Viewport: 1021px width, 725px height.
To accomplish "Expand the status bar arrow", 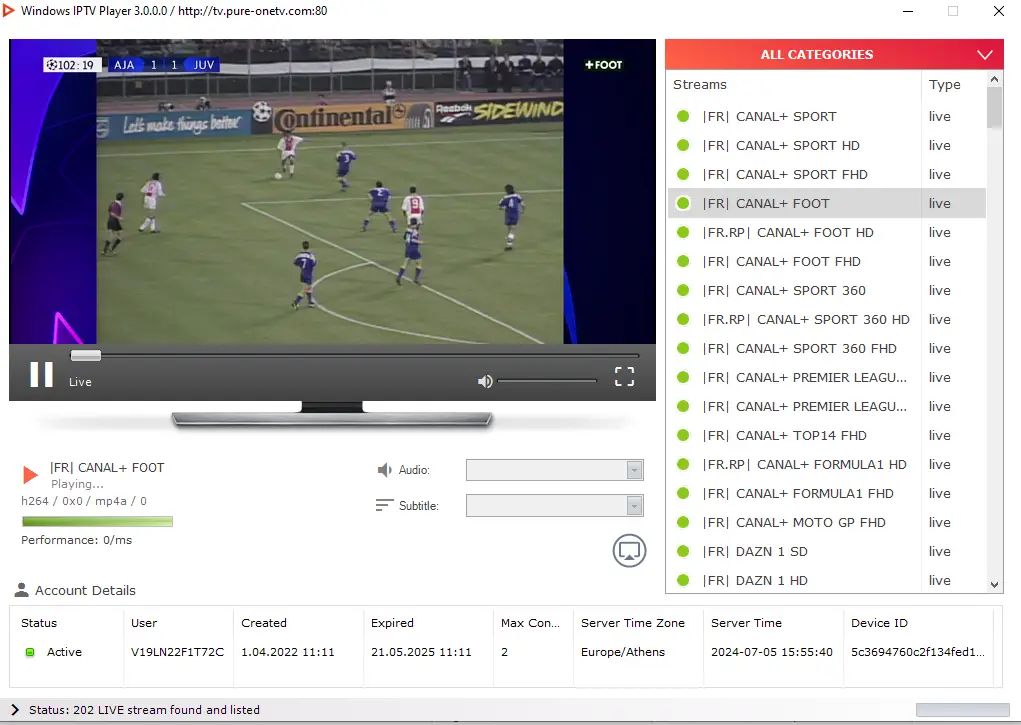I will click(15, 709).
